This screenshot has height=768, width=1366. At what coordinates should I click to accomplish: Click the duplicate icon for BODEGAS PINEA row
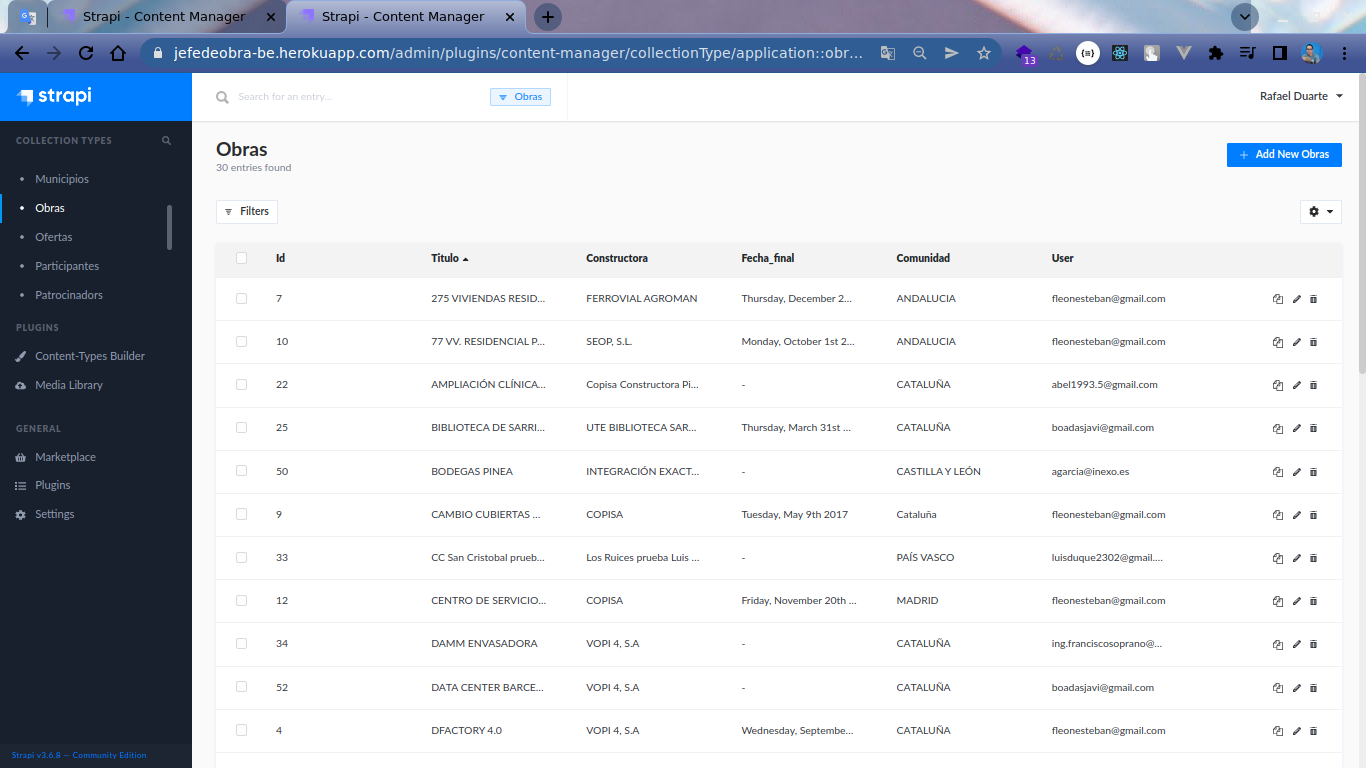coord(1277,471)
